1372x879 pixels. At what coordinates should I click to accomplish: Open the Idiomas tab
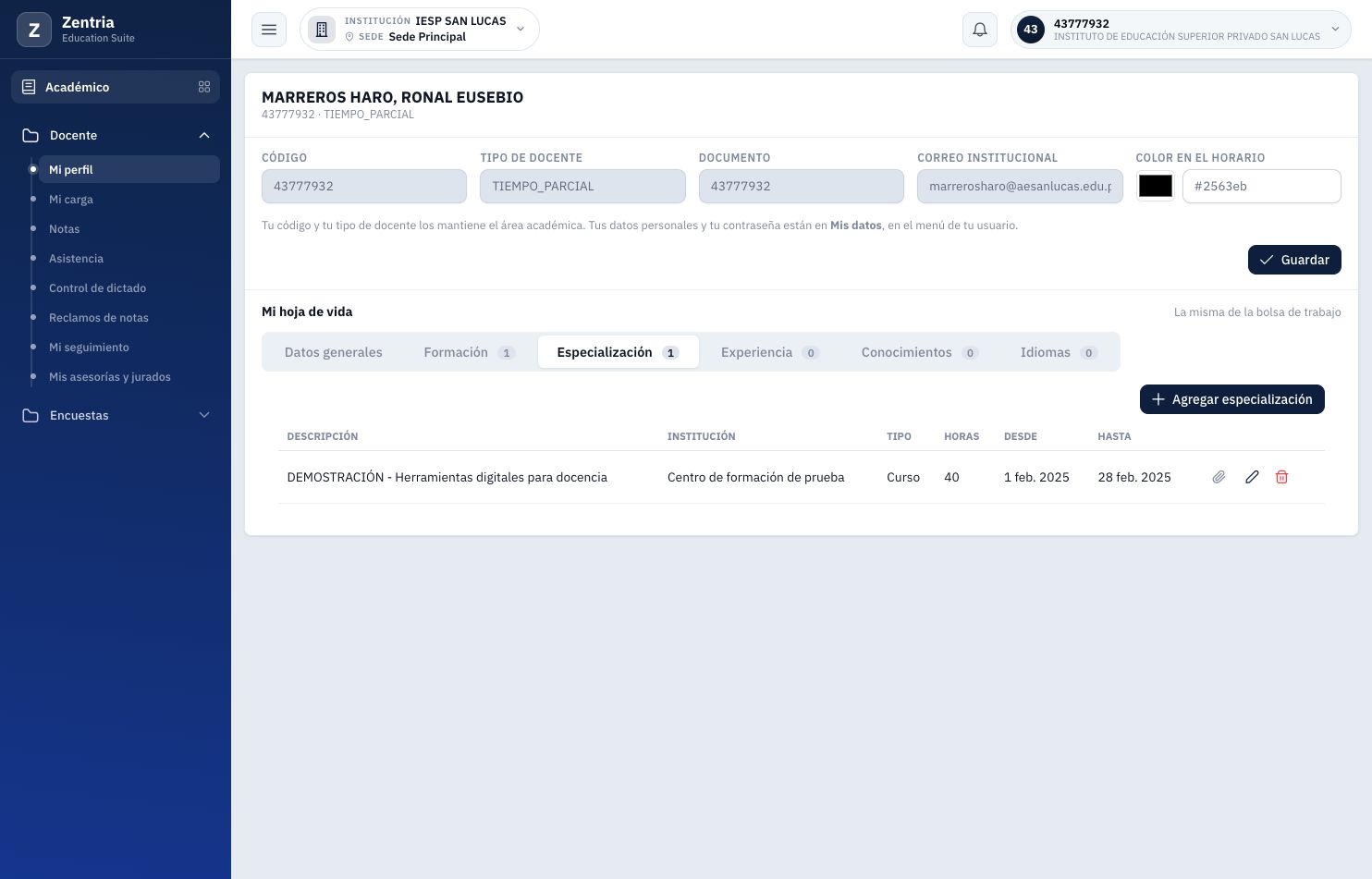pos(1059,352)
